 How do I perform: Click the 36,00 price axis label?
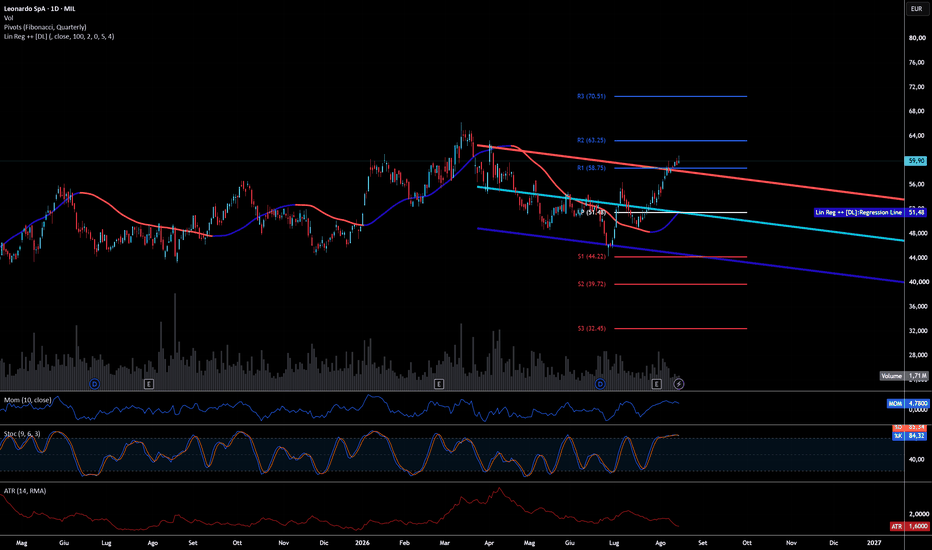pyautogui.click(x=917, y=306)
